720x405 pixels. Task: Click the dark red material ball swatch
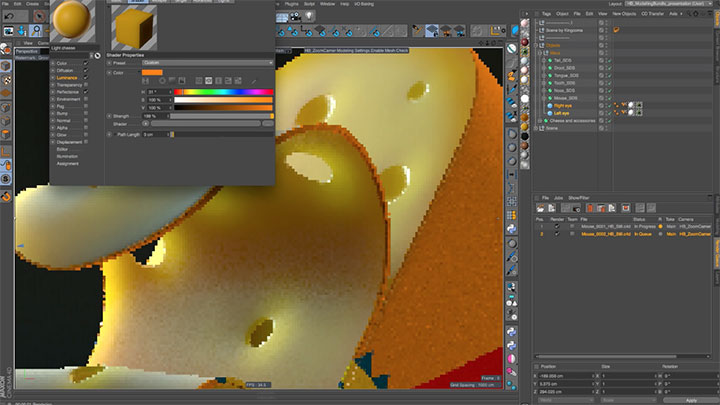pyautogui.click(x=524, y=42)
